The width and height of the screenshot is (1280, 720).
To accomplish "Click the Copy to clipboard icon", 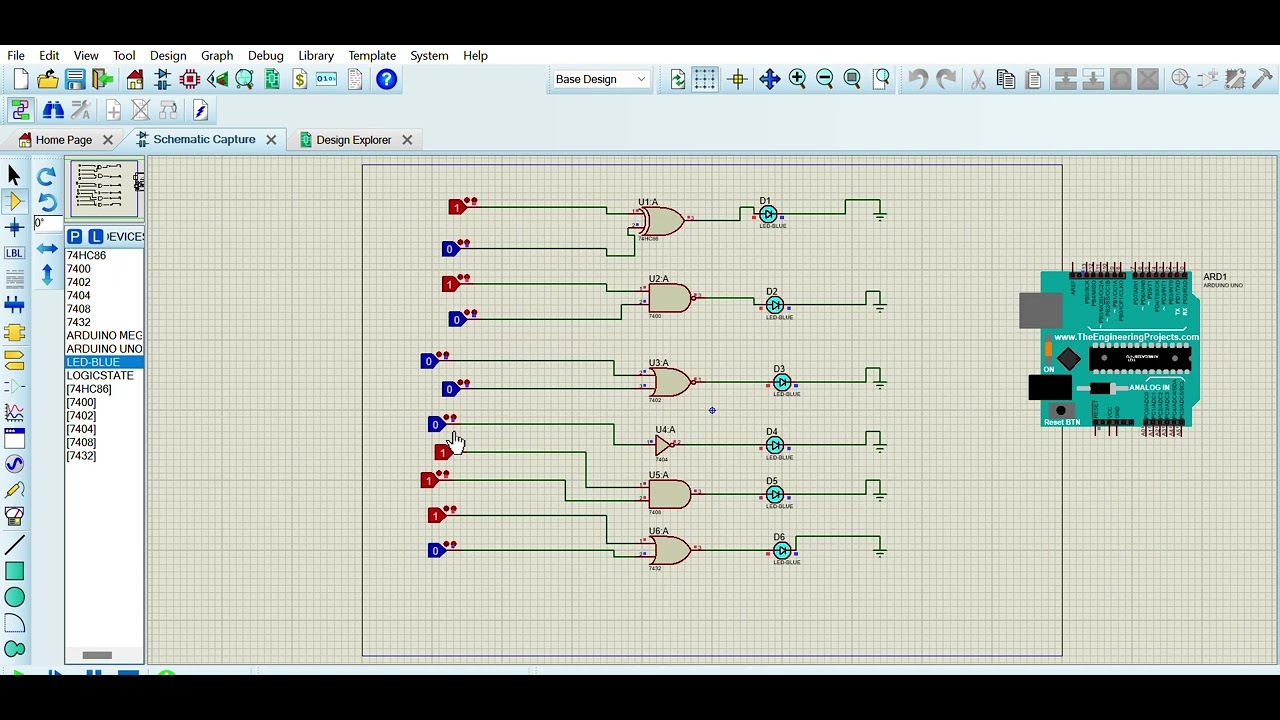I will click(1006, 79).
